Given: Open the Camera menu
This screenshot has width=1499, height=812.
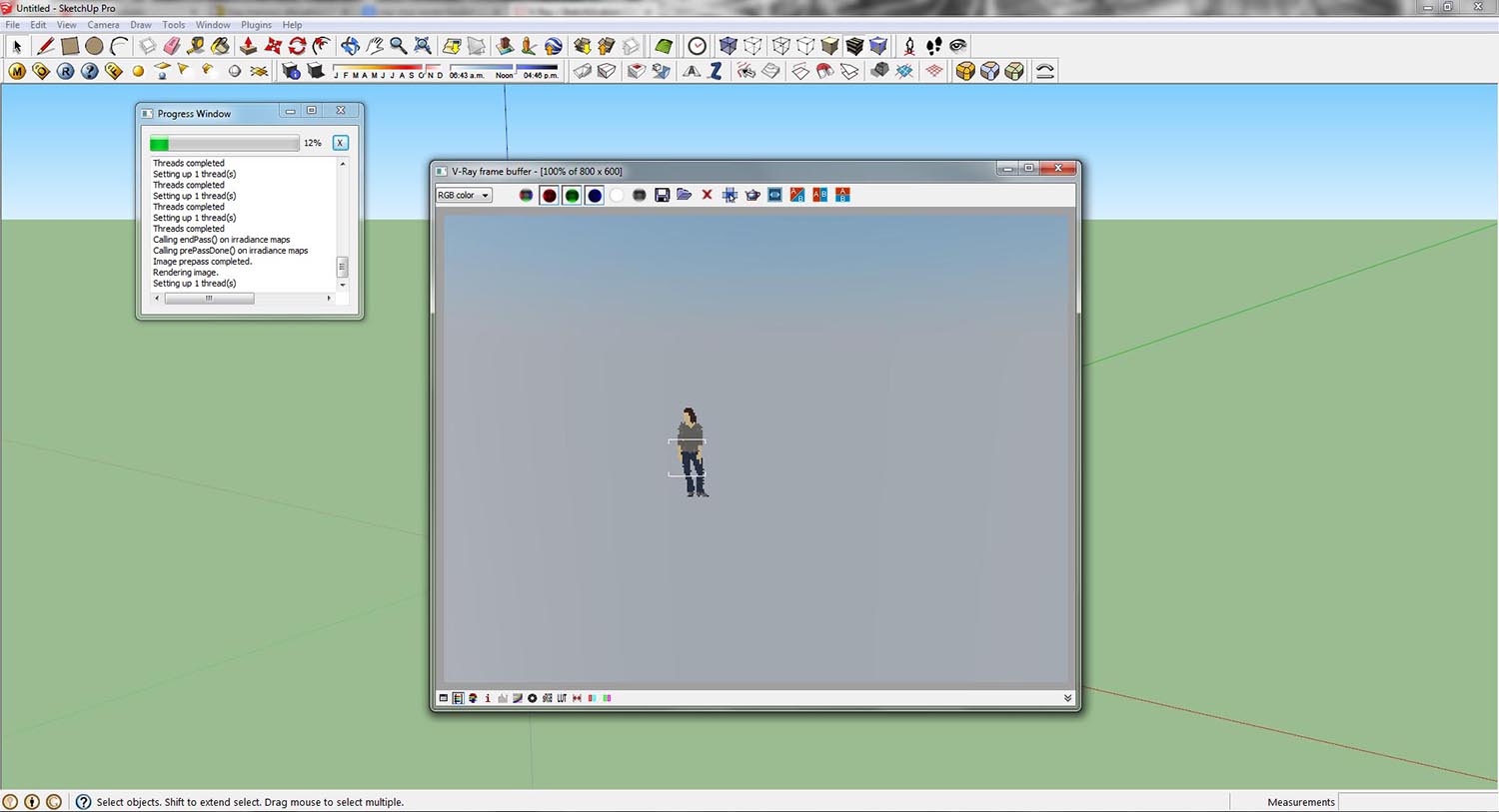Looking at the screenshot, I should 103,25.
